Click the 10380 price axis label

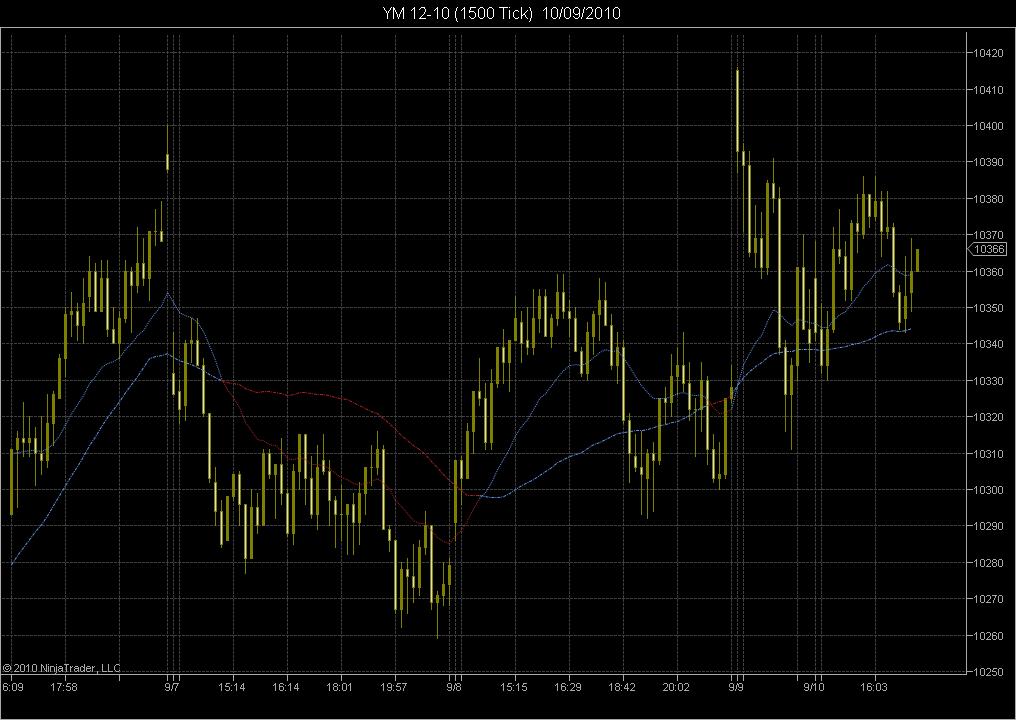pos(989,199)
